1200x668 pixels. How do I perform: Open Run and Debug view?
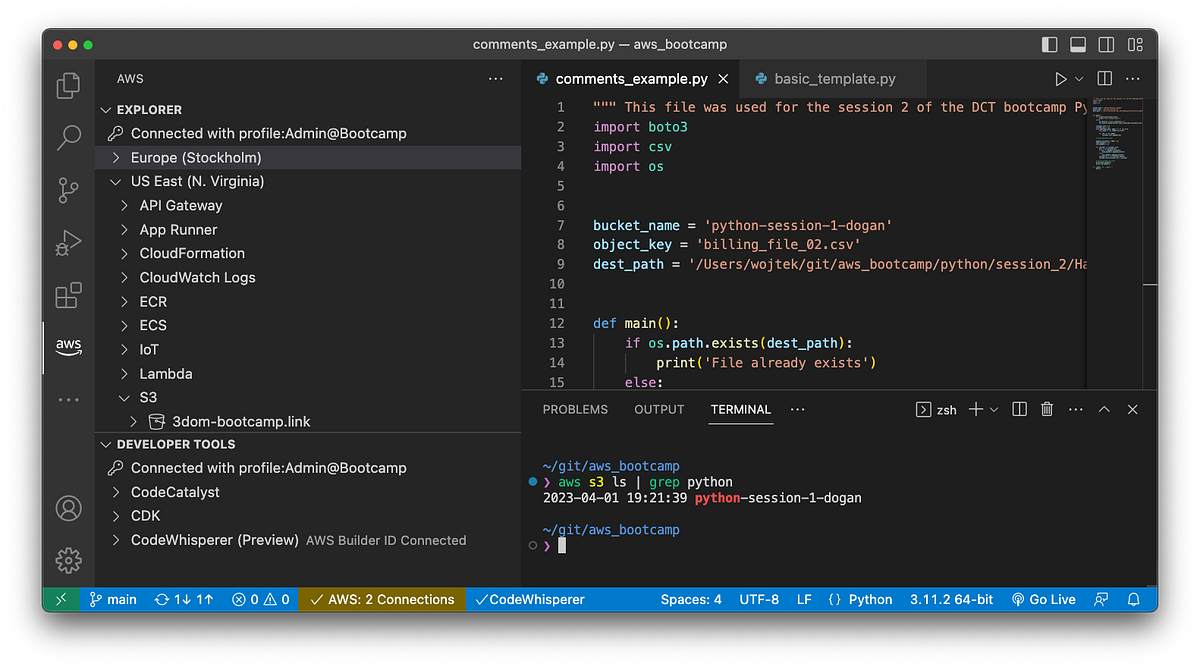pos(68,243)
